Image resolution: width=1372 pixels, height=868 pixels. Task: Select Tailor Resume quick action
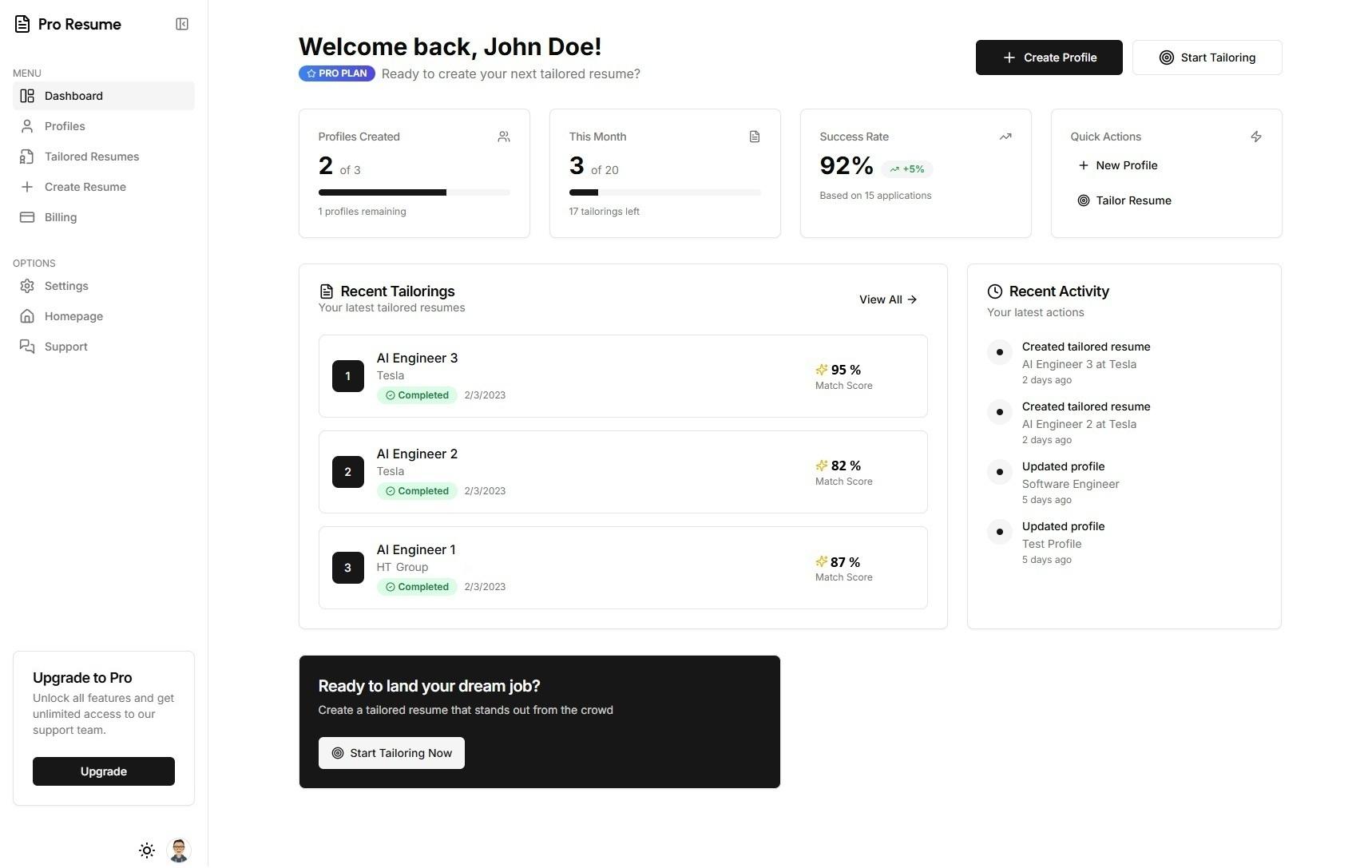tap(1132, 200)
